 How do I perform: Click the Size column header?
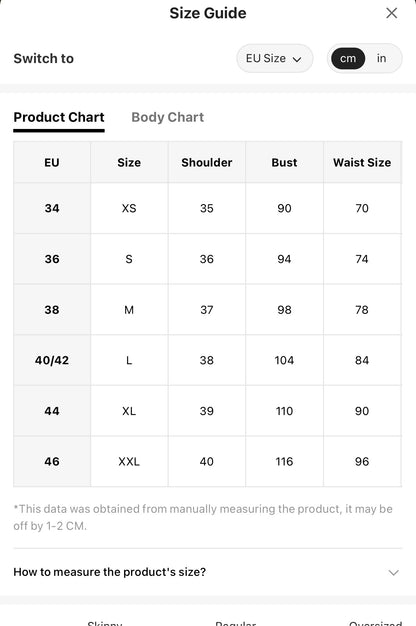coord(129,162)
